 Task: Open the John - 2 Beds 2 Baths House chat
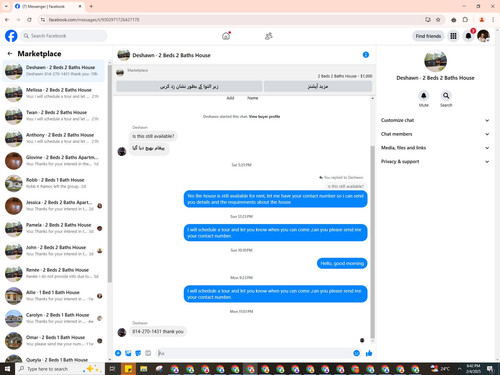[x=54, y=251]
